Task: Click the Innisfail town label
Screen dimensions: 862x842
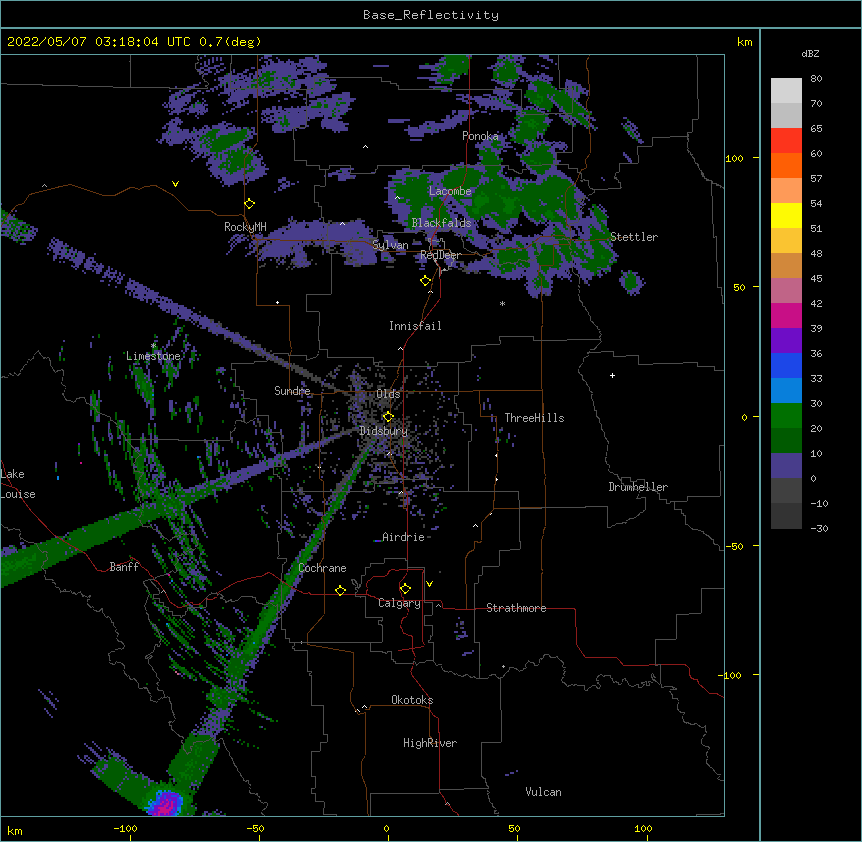Action: click(415, 326)
